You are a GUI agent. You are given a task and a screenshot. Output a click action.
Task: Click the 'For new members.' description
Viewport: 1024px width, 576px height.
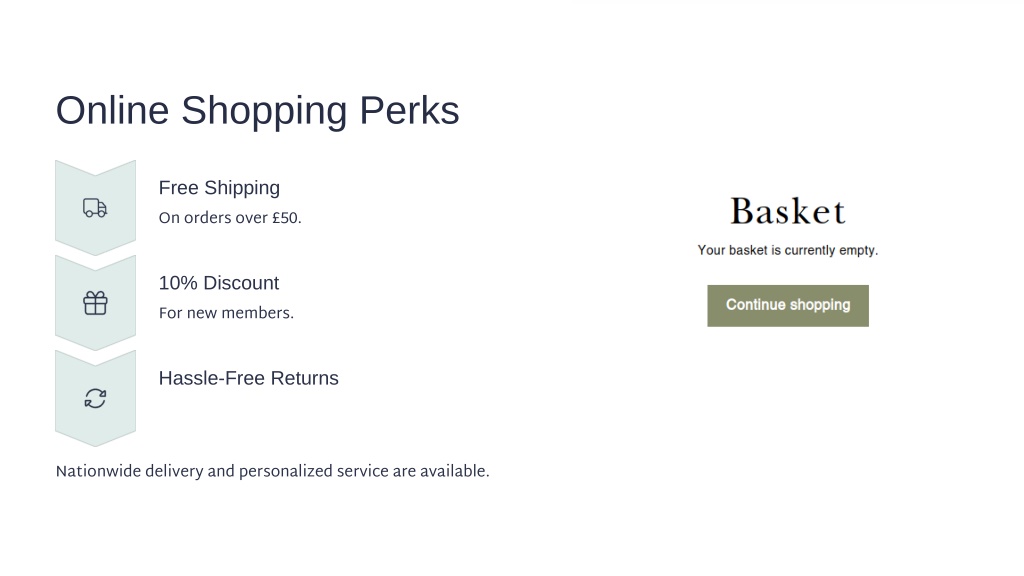(226, 313)
